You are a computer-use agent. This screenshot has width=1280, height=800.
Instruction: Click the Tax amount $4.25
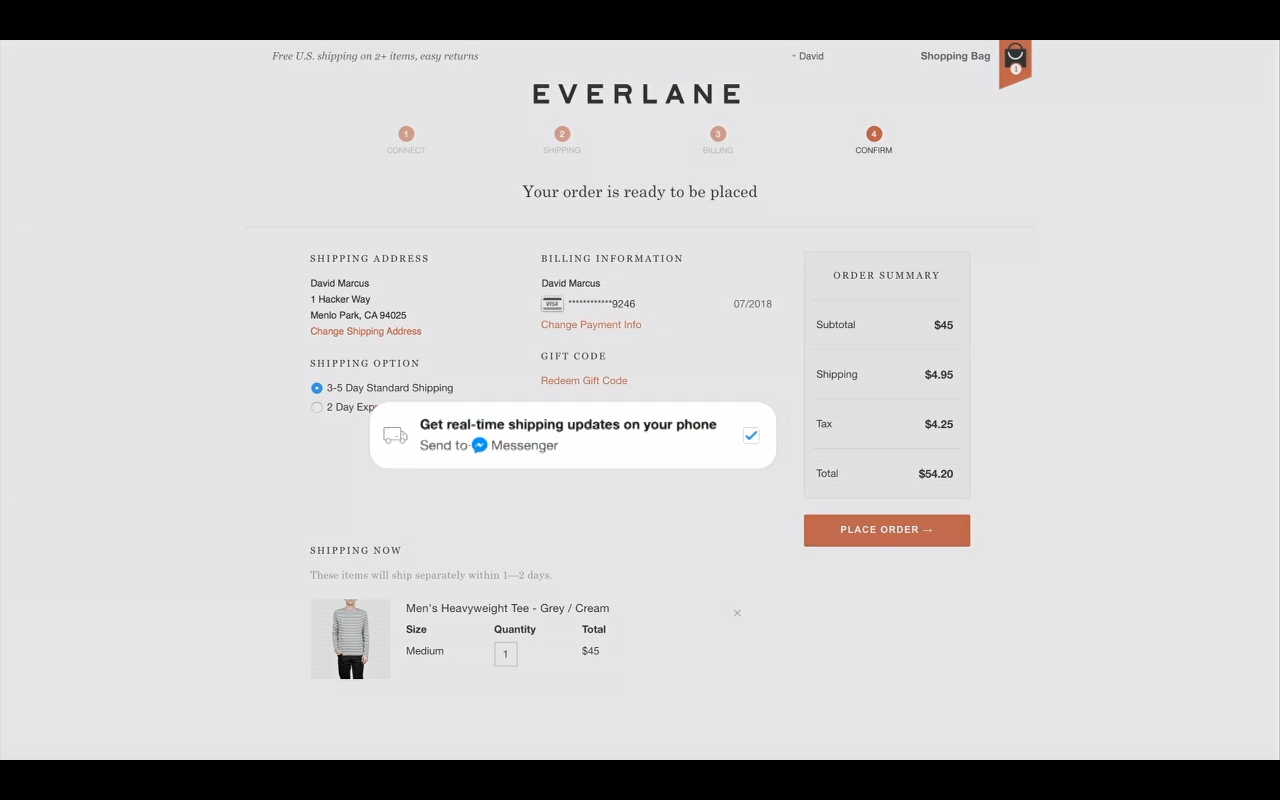pyautogui.click(x=939, y=424)
